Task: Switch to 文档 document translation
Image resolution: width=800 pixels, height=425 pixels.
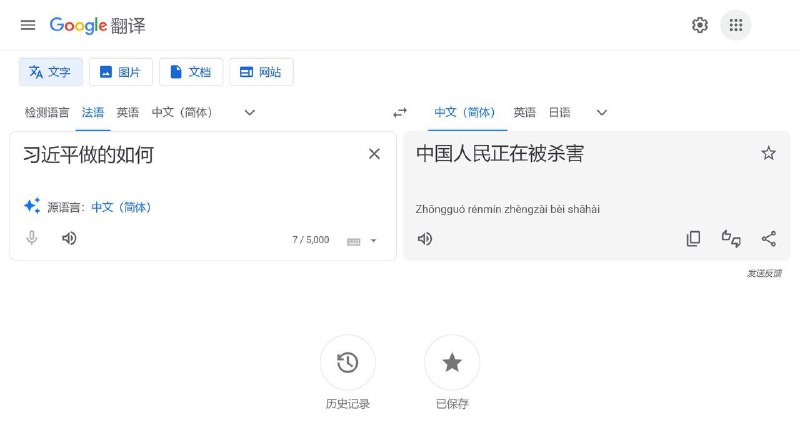Action: pyautogui.click(x=191, y=72)
